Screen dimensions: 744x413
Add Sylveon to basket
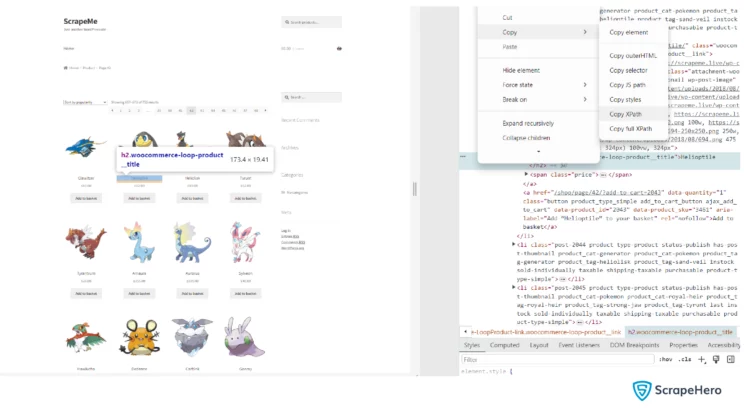pyautogui.click(x=245, y=294)
